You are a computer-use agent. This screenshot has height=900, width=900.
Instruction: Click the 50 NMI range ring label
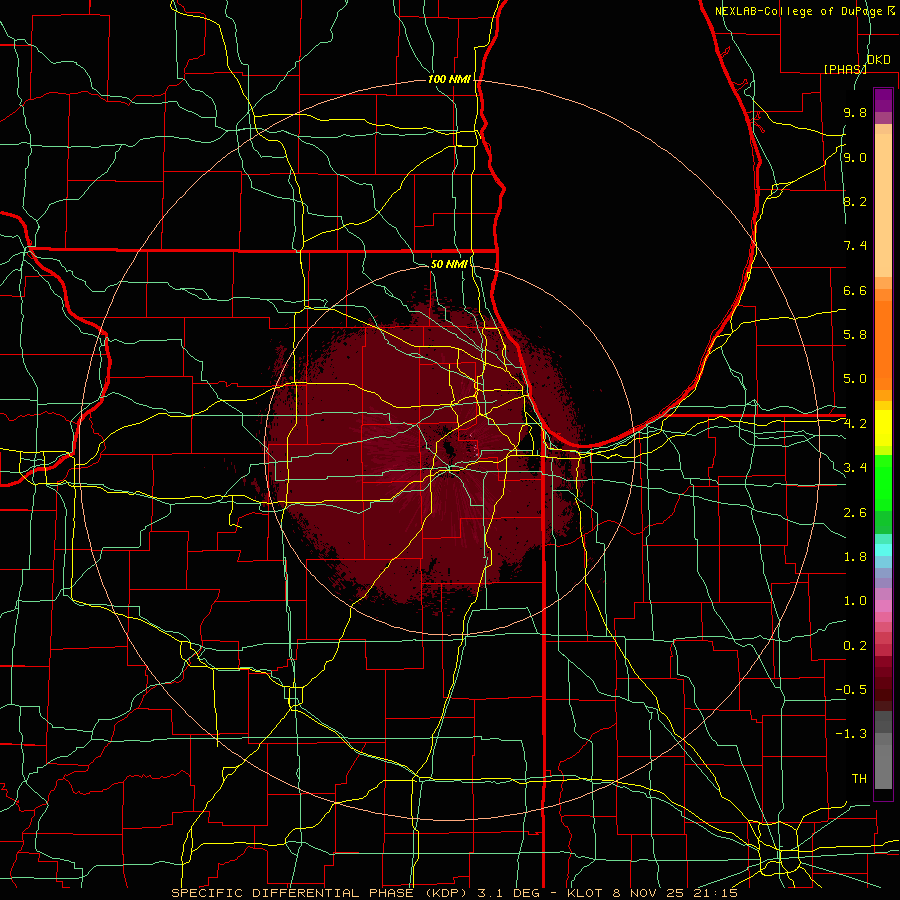(x=449, y=264)
